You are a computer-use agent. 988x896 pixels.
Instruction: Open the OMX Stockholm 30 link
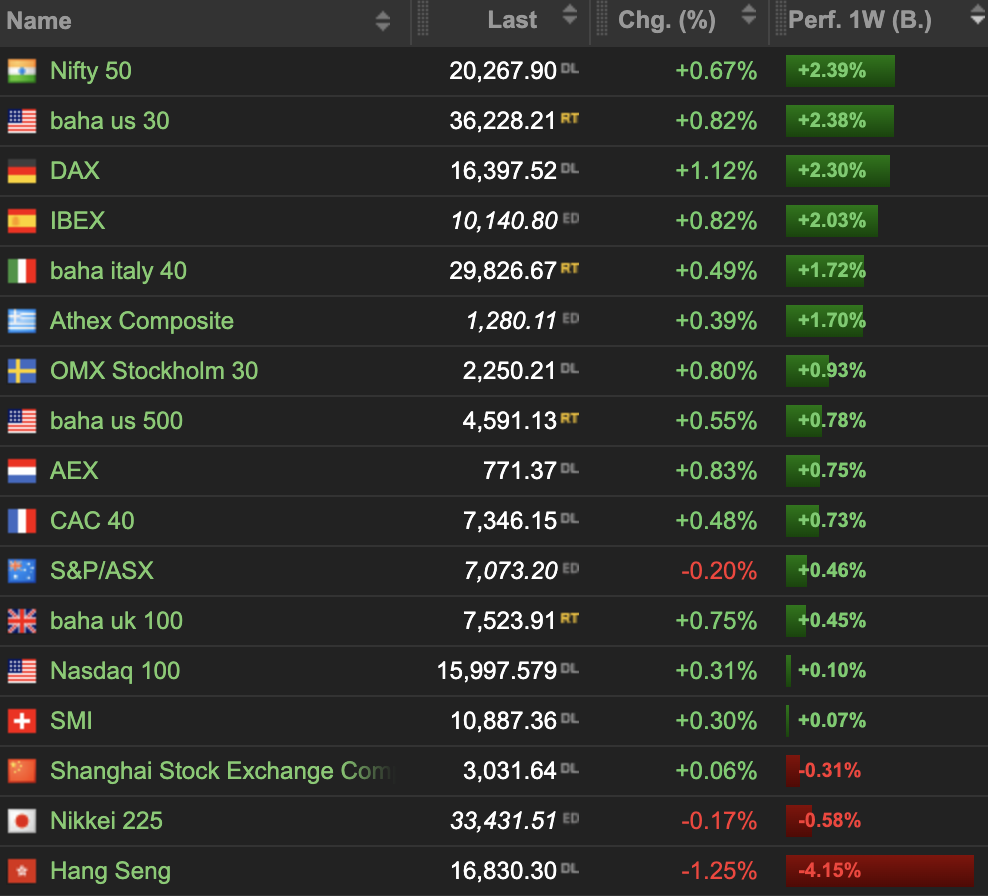pyautogui.click(x=154, y=370)
